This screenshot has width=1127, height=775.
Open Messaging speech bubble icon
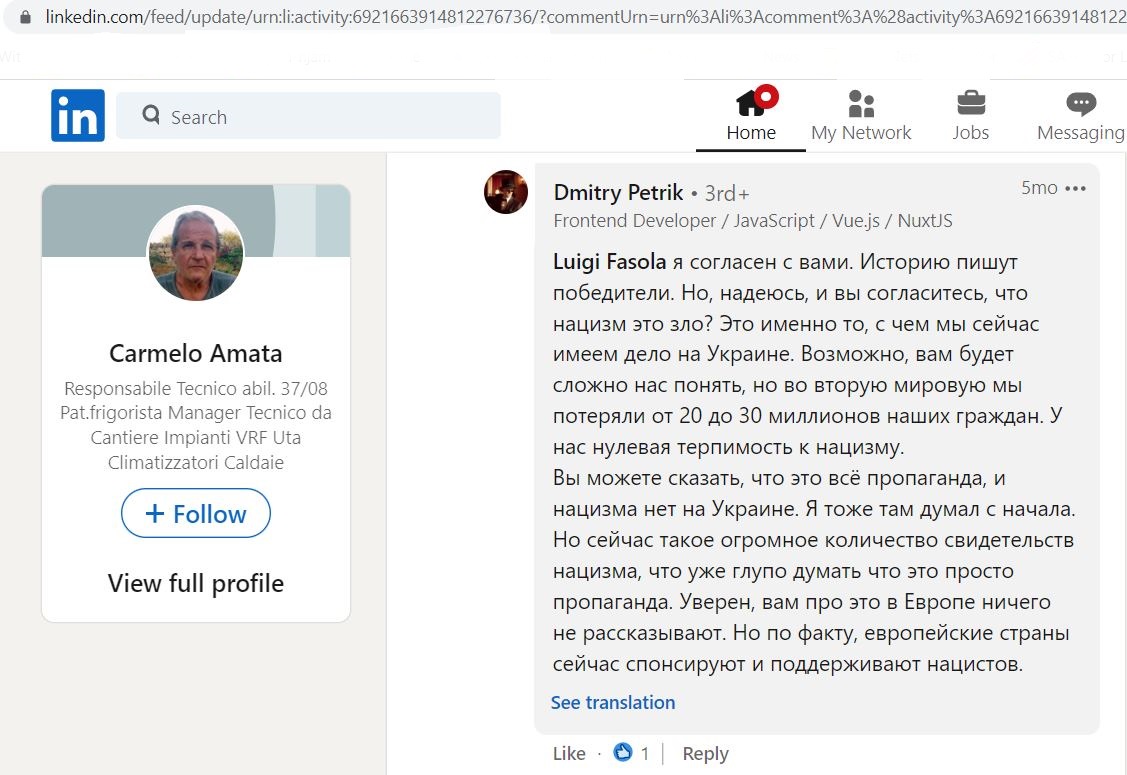click(1080, 104)
